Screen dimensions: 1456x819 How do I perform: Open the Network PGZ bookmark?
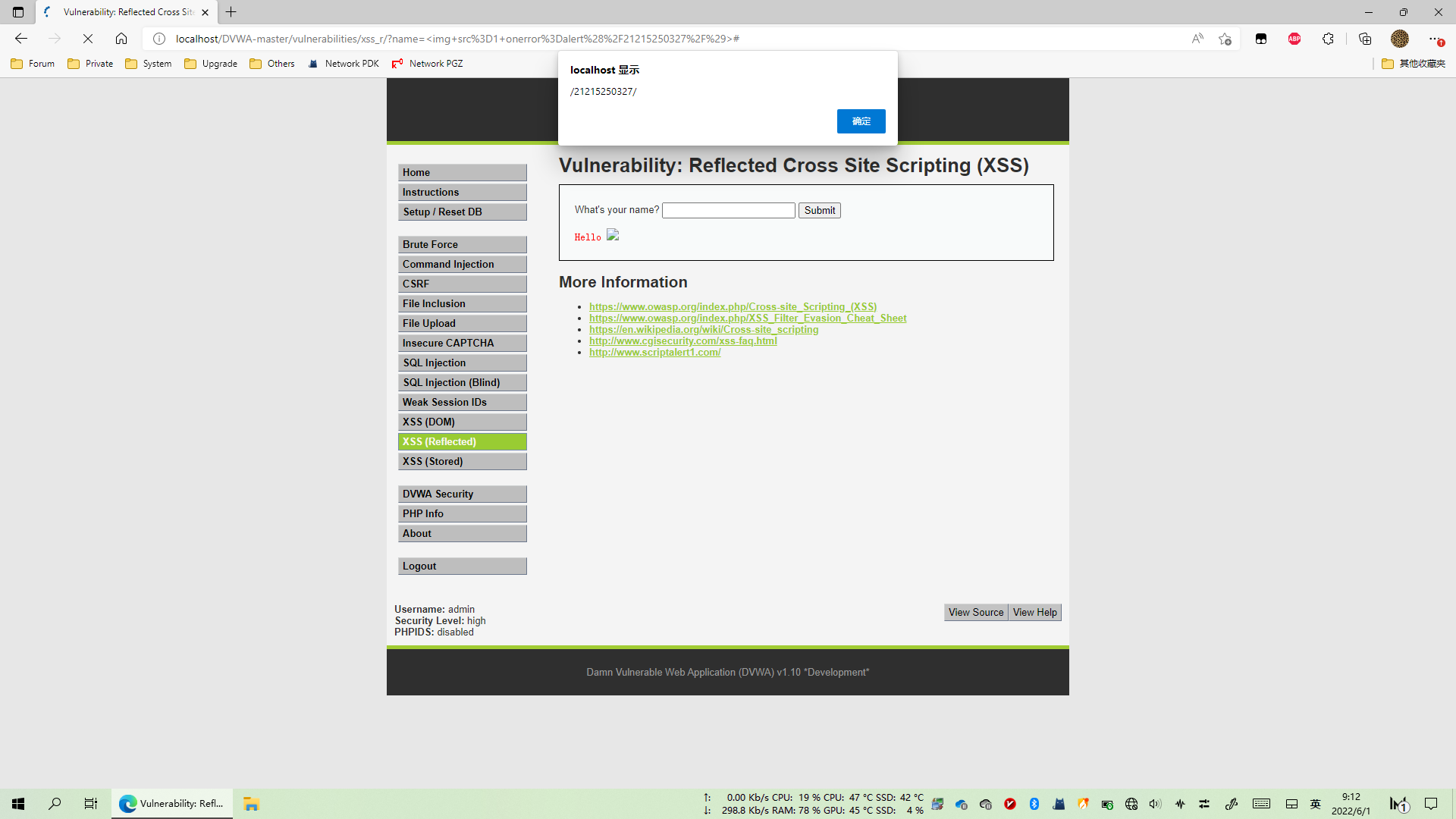point(428,64)
